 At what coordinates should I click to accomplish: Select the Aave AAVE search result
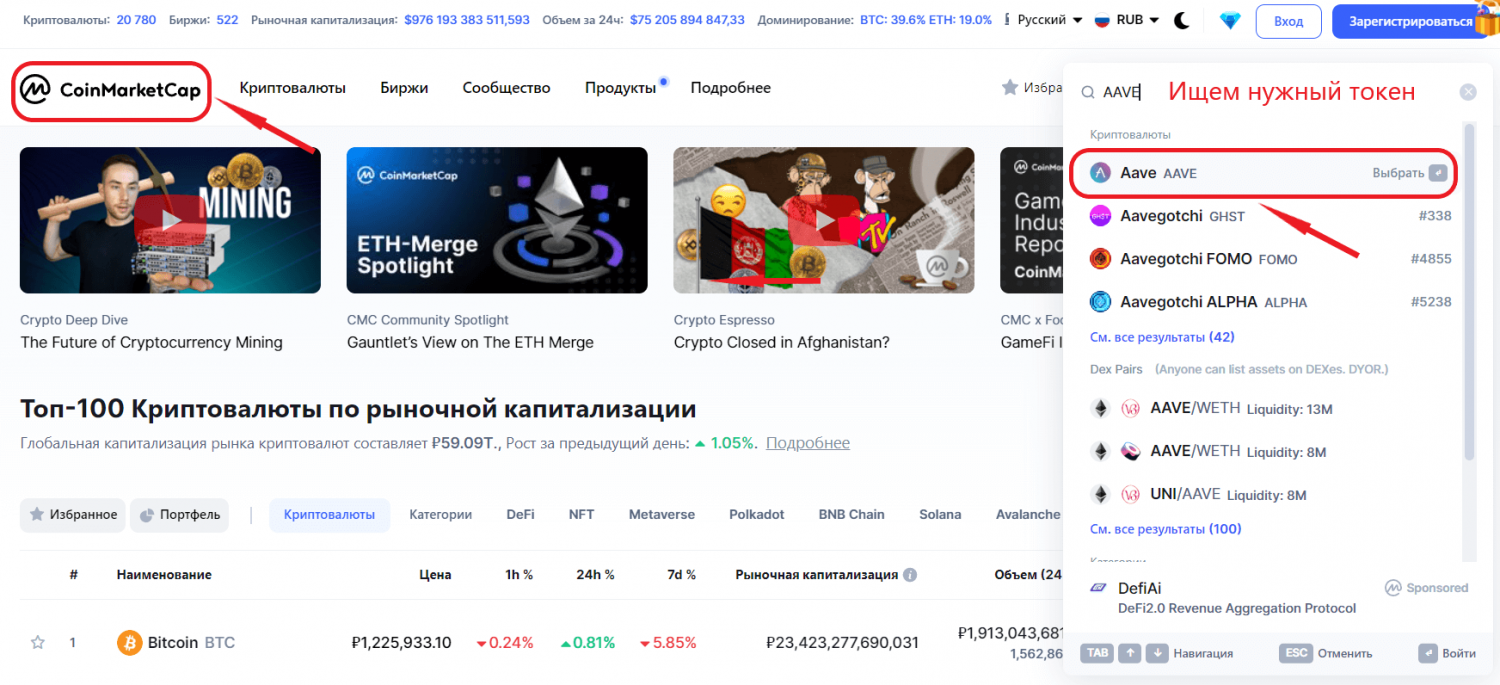1262,173
